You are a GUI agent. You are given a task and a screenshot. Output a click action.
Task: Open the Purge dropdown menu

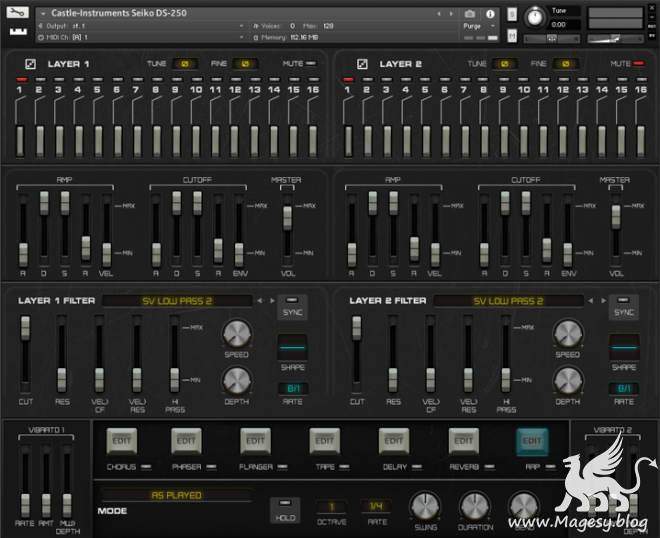point(479,26)
